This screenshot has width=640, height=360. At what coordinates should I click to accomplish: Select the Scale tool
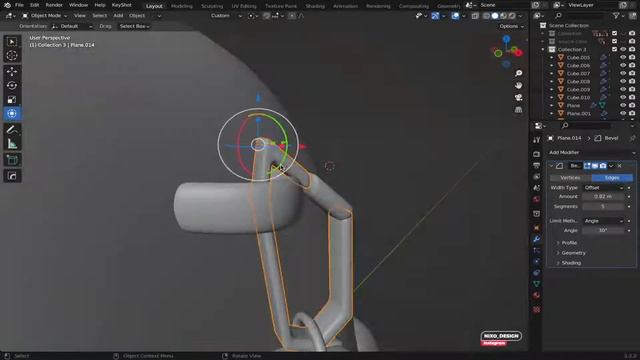point(12,100)
